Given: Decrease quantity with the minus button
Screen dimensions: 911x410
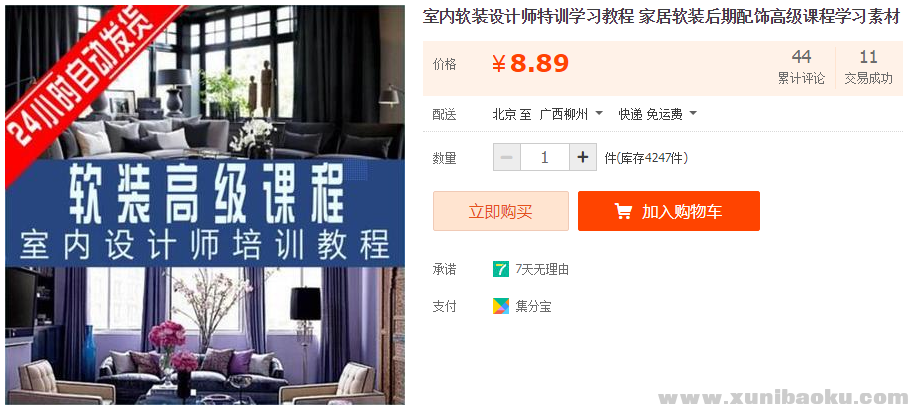Looking at the screenshot, I should 507,157.
